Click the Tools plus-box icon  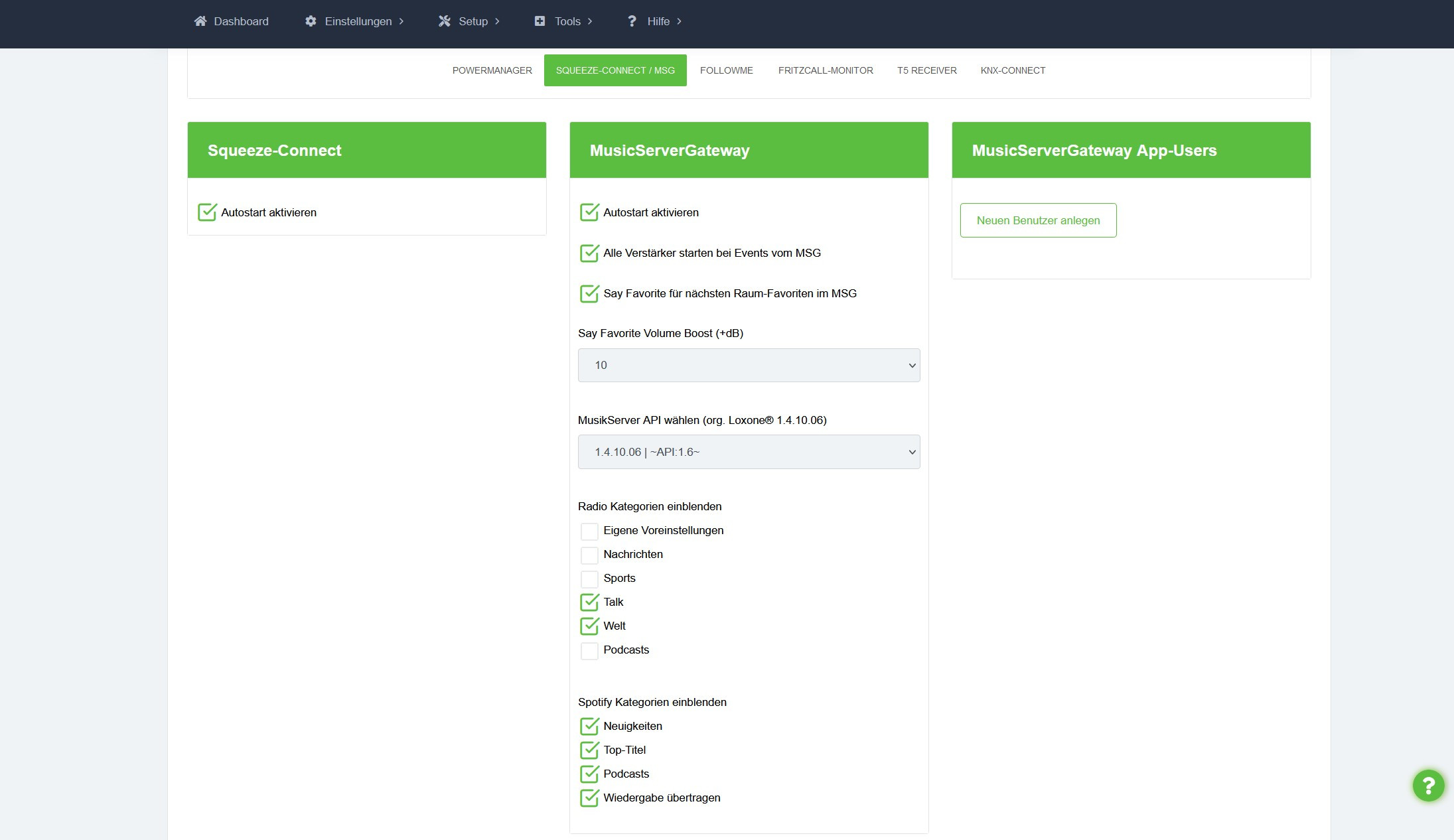(540, 21)
